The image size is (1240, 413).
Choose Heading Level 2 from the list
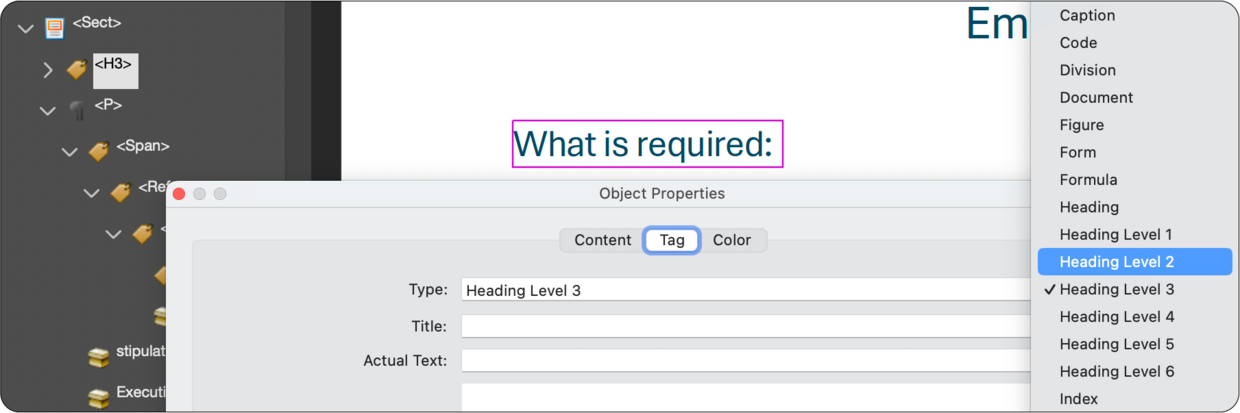tap(1116, 262)
